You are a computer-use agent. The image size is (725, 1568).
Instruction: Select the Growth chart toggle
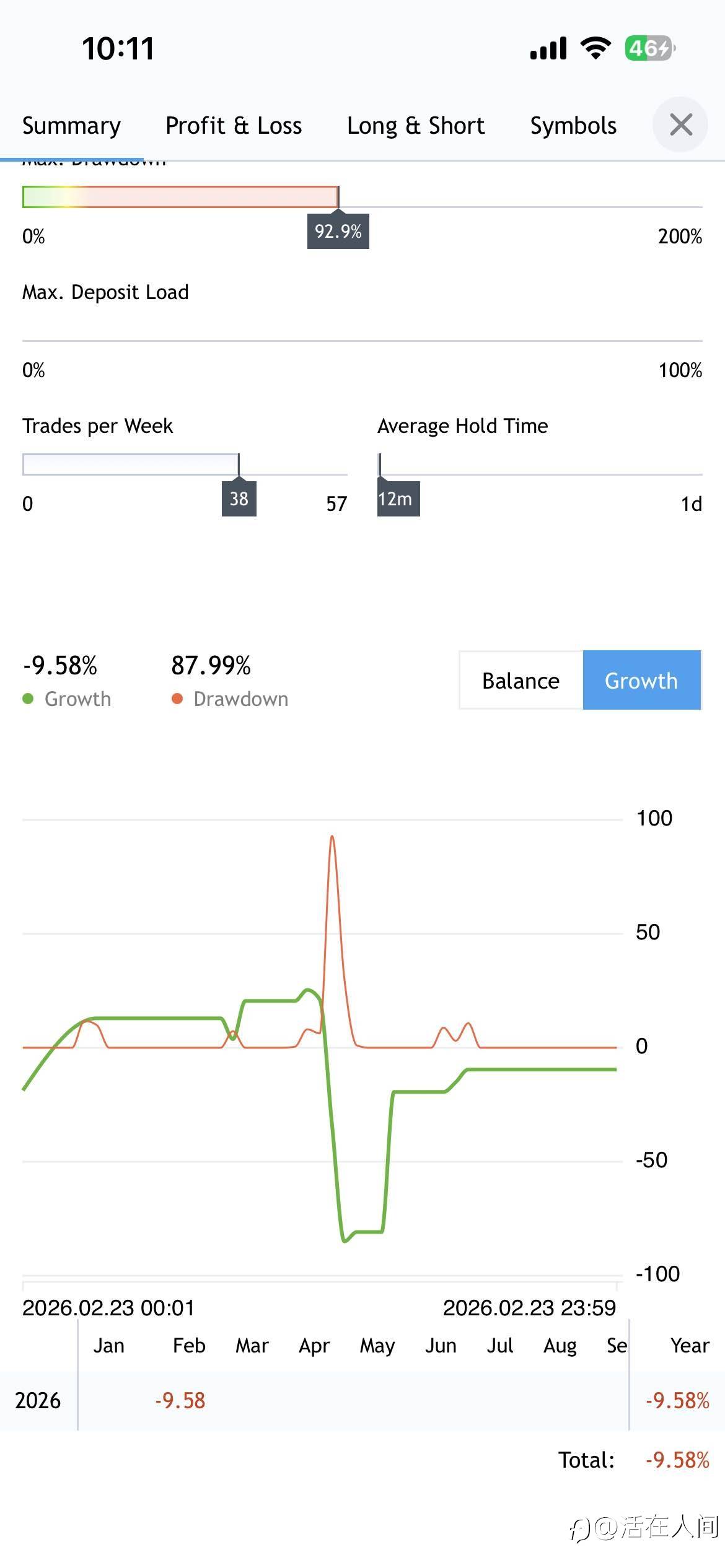(x=641, y=681)
